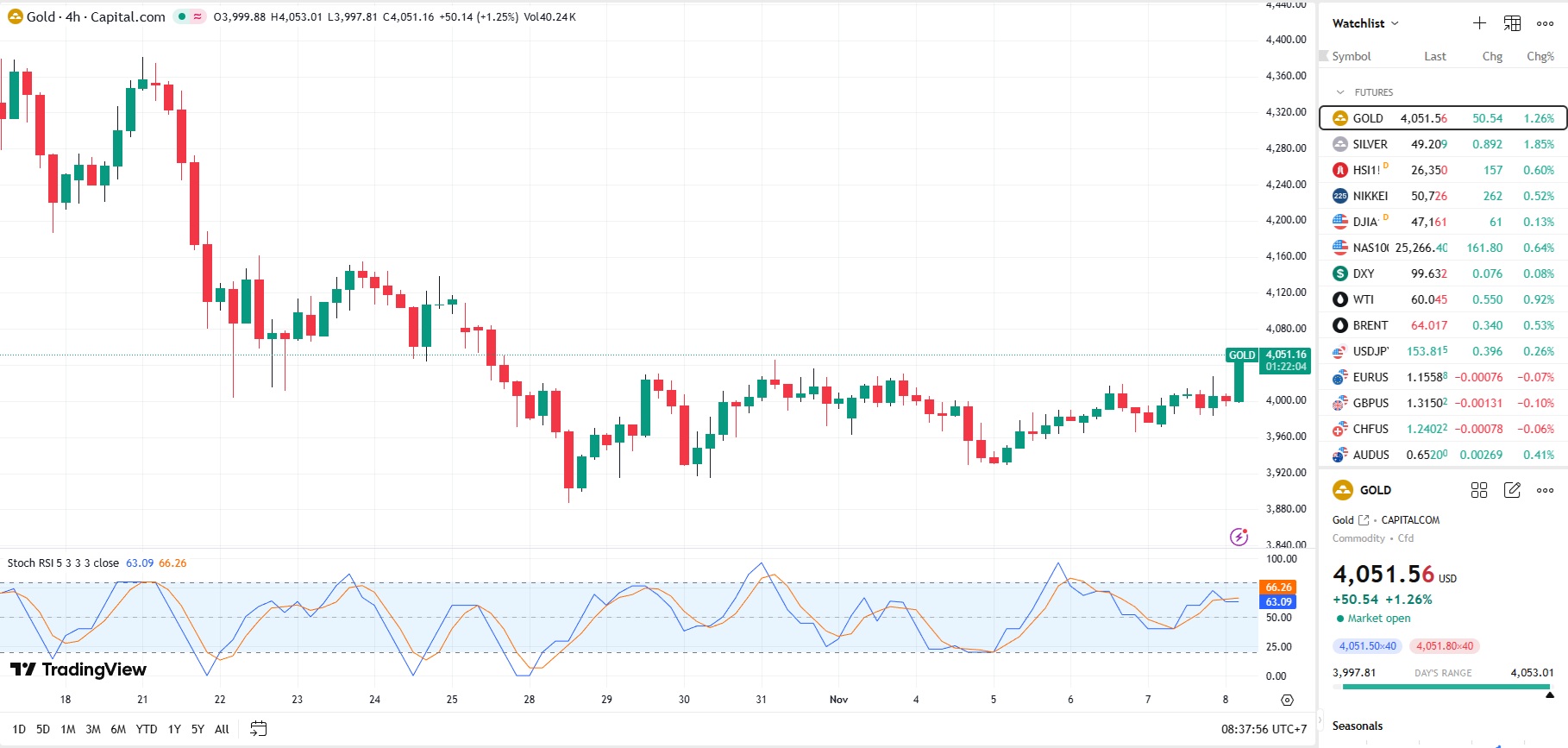This screenshot has height=748, width=1568.
Task: Click the go to date calendar icon
Action: (258, 729)
